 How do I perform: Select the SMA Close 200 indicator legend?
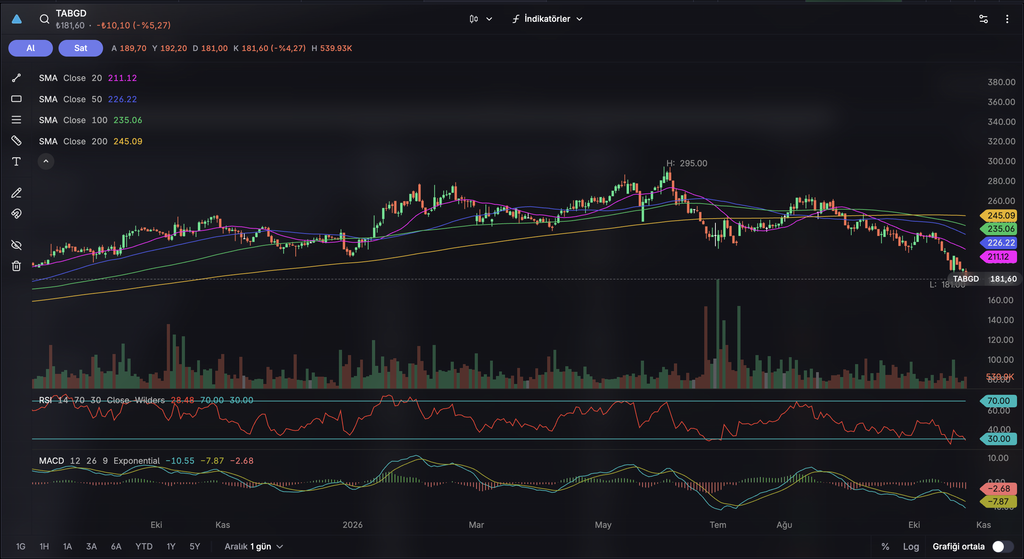click(90, 141)
